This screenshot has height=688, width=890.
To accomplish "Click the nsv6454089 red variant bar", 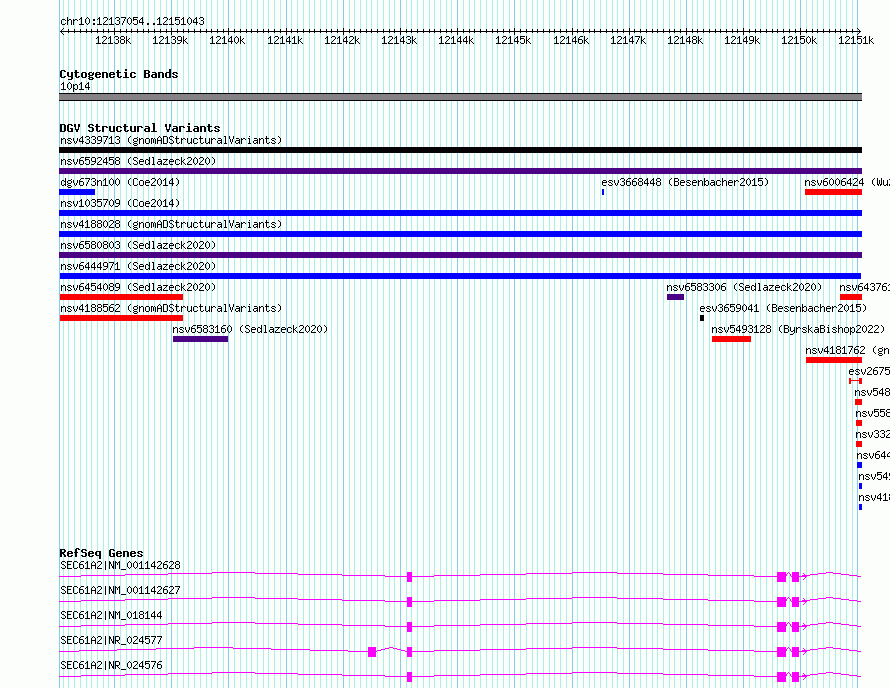I will (x=121, y=297).
